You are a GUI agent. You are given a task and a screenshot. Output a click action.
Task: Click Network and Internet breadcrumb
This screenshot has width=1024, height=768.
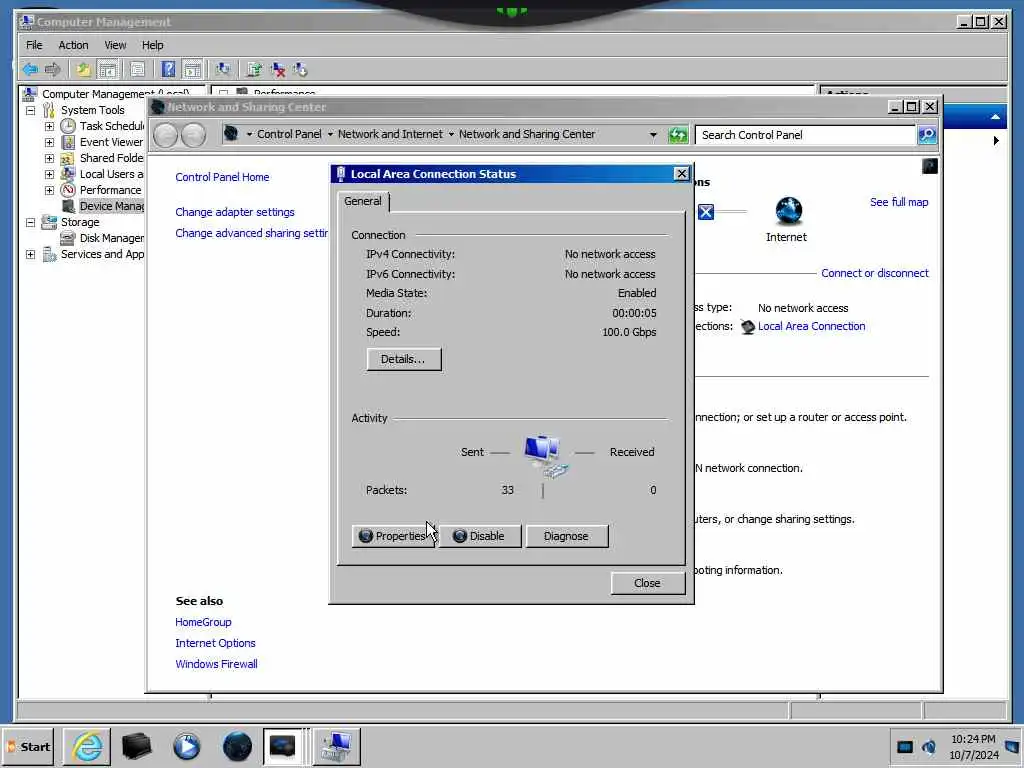point(390,135)
